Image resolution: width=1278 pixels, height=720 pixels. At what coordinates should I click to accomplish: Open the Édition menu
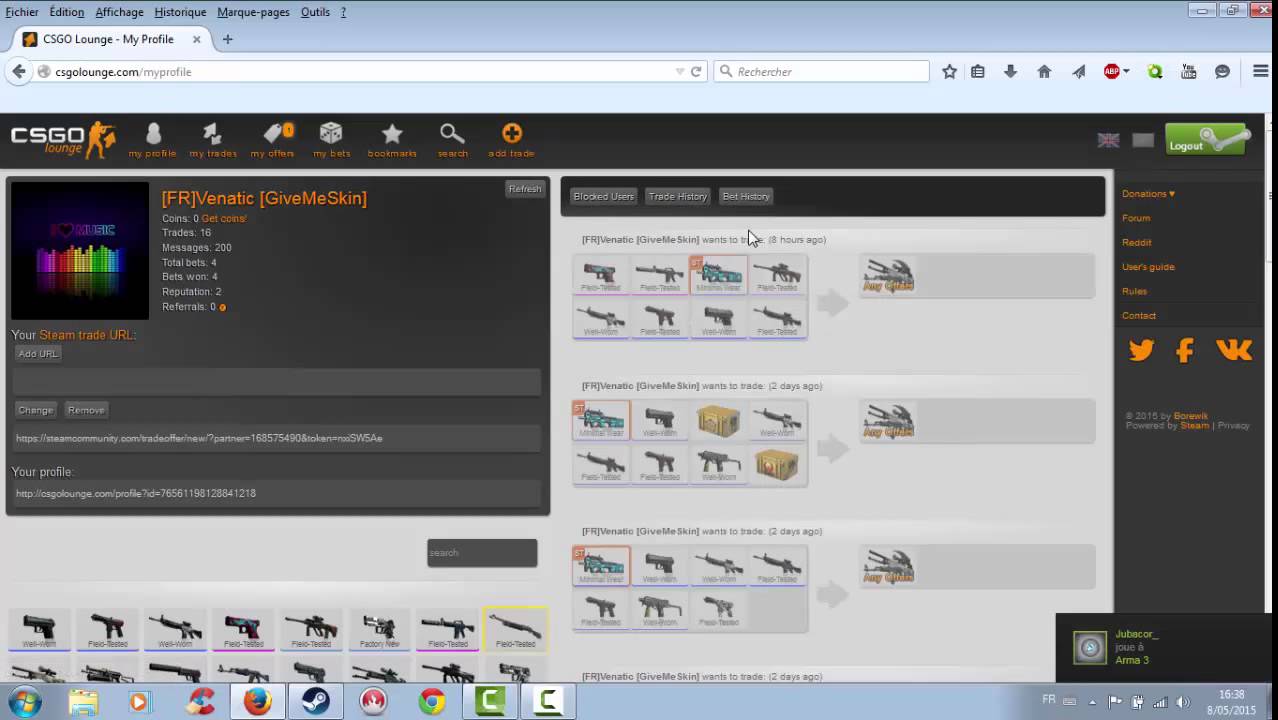click(67, 12)
